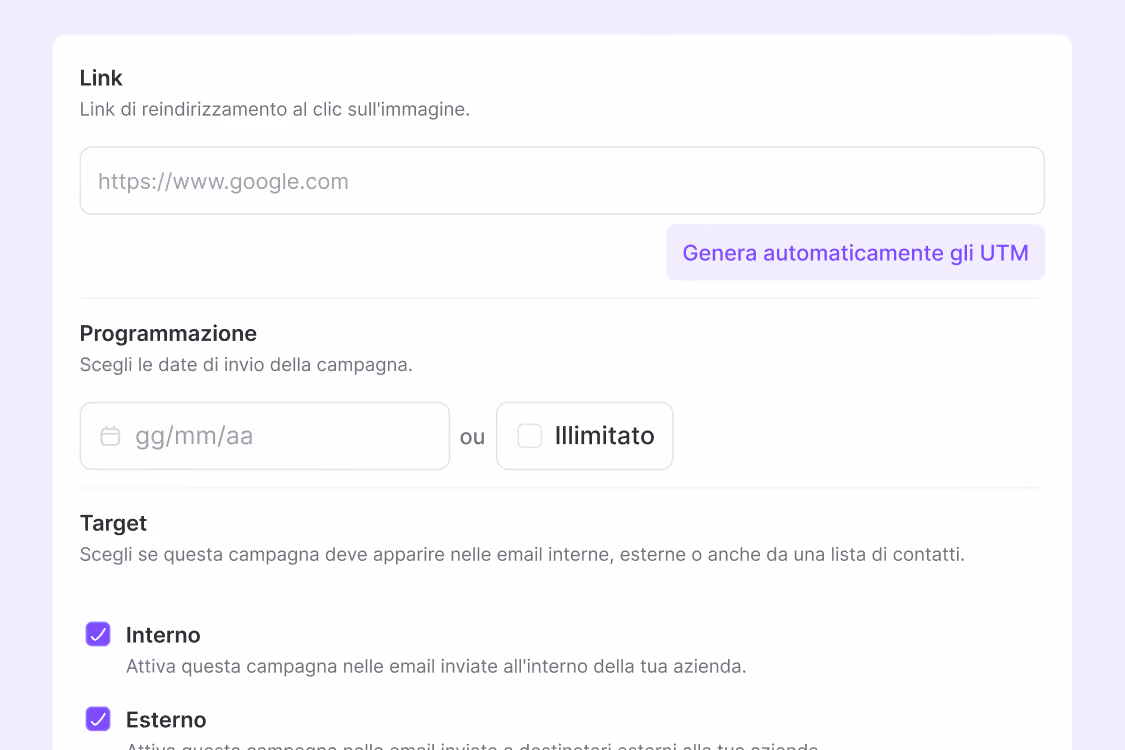Click the 'ou' separator text

pyautogui.click(x=472, y=437)
